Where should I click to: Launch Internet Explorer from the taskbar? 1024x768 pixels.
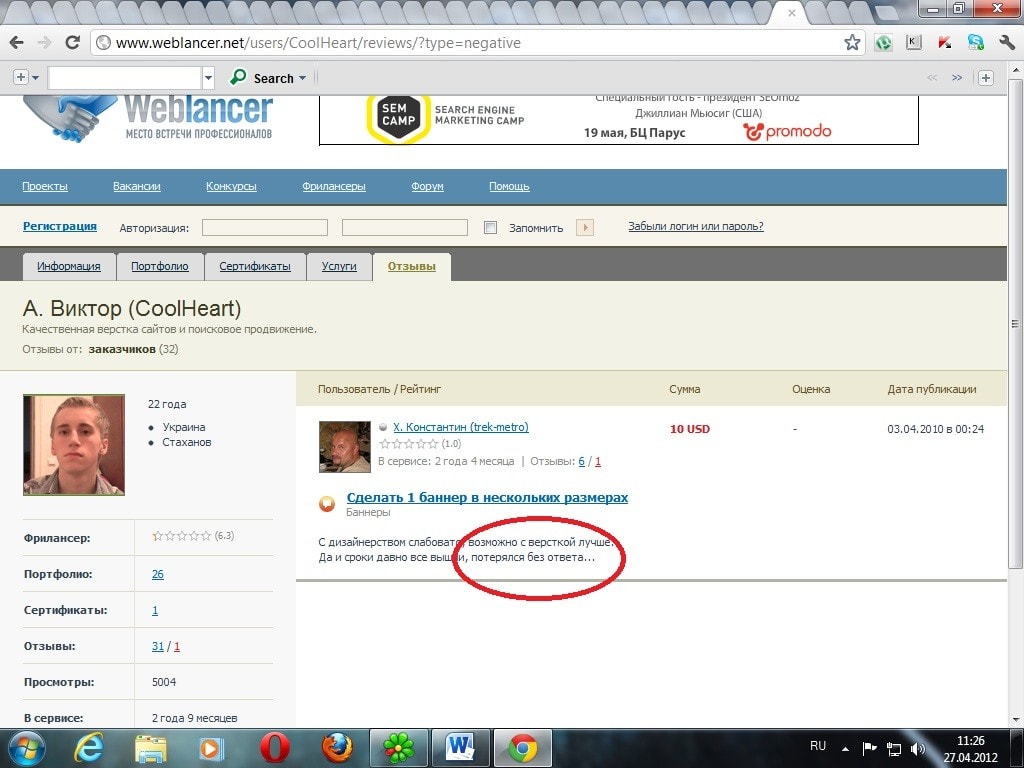[x=89, y=748]
